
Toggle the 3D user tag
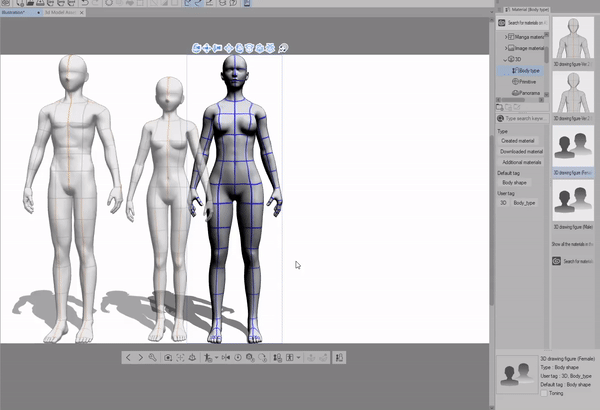[503, 203]
